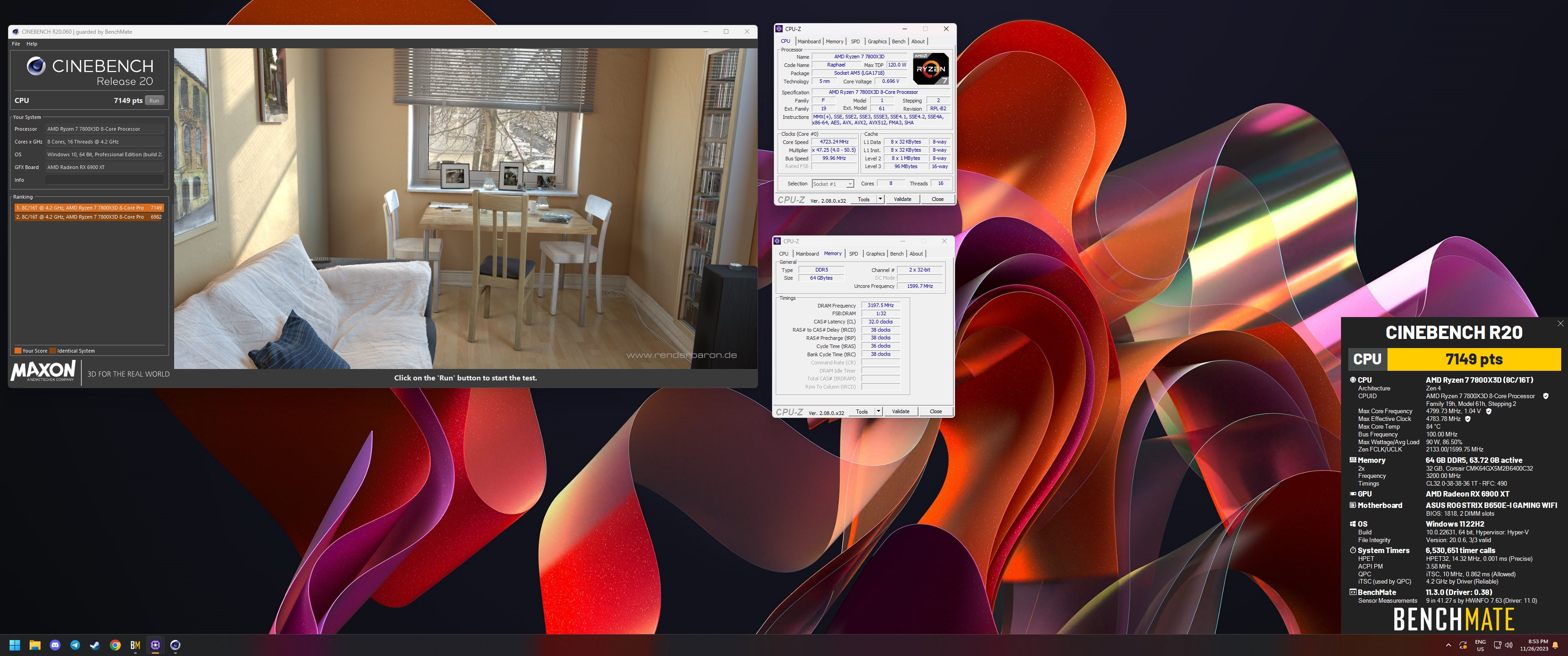
Task: Click the Max Core Frequency shield icon
Action: point(1489,411)
